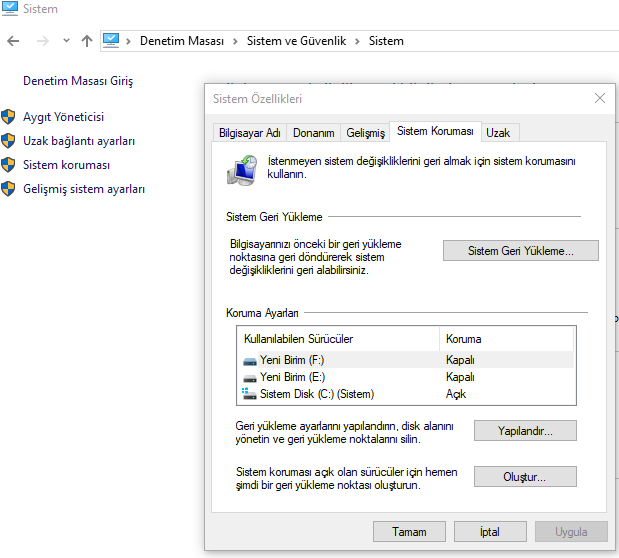Click the Yapılandır... button
The image size is (619, 558).
(525, 431)
